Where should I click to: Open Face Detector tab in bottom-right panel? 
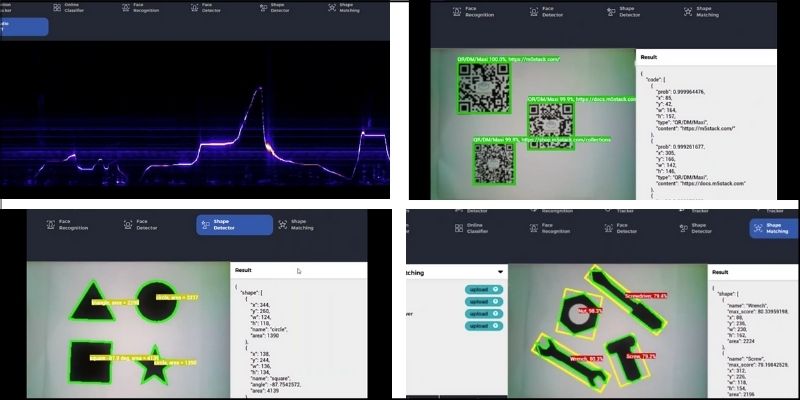pyautogui.click(x=620, y=228)
